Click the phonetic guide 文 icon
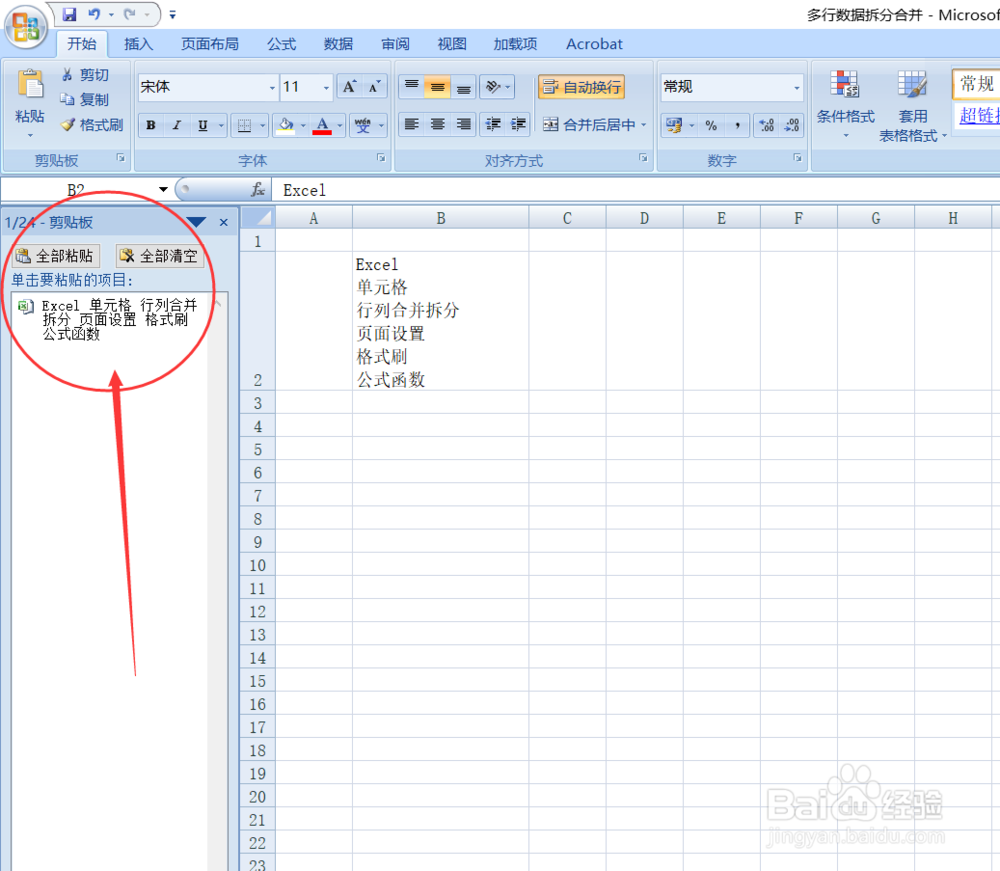The width and height of the screenshot is (1000, 871). point(363,126)
